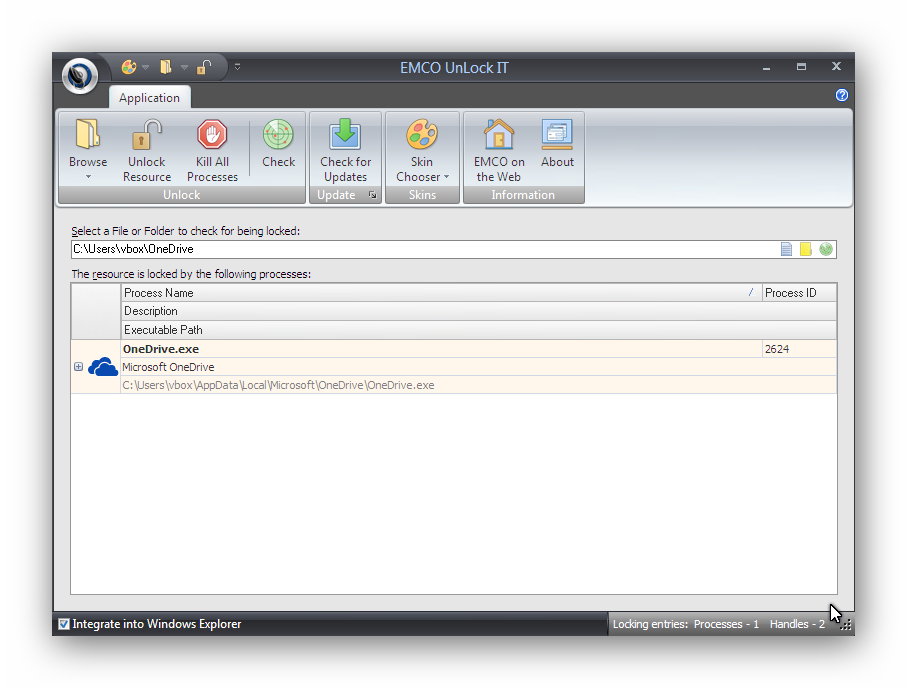The width and height of the screenshot is (907, 688).
Task: Click the window resize grip corner
Action: 847,626
